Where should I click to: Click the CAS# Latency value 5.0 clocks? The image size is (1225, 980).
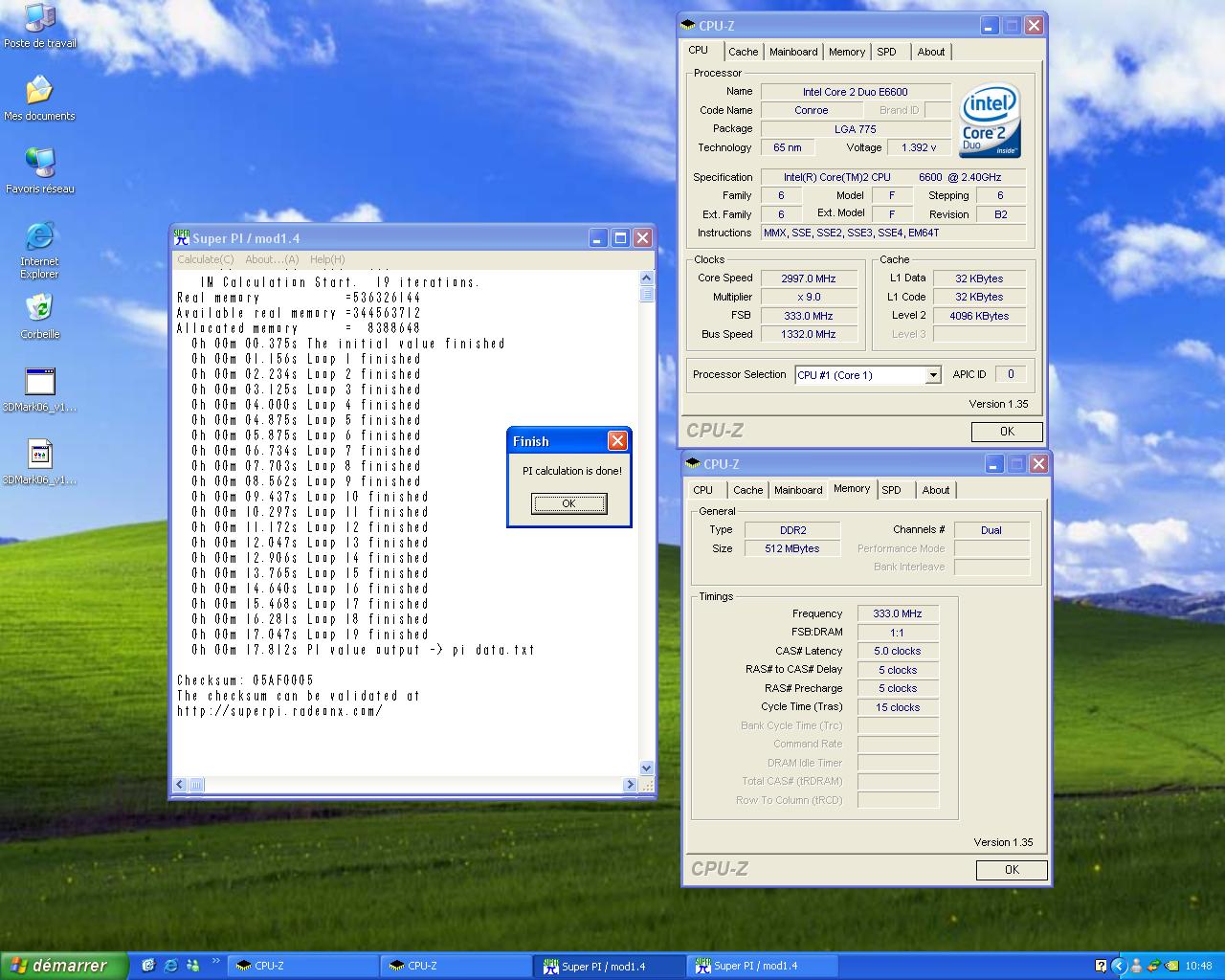click(x=898, y=651)
